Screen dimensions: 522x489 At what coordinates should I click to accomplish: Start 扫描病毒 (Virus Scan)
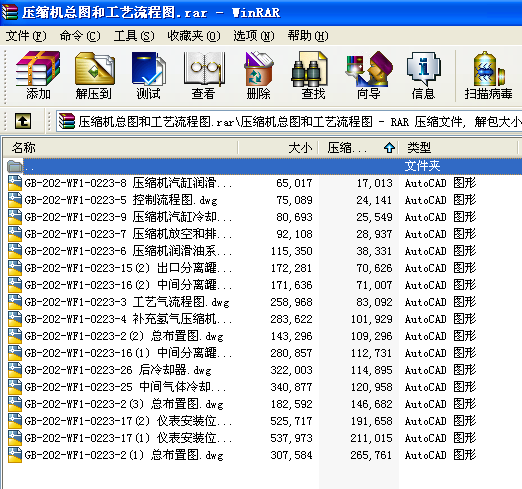tap(488, 75)
